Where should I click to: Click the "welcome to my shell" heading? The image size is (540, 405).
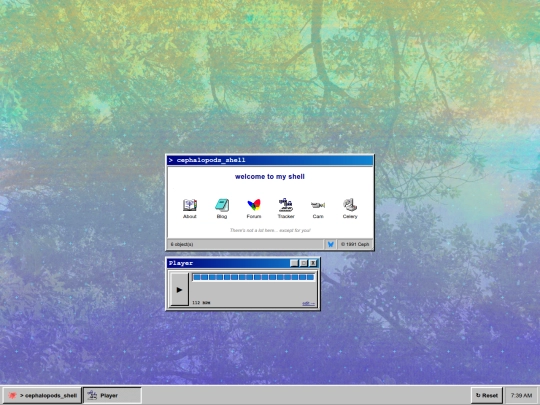point(270,177)
